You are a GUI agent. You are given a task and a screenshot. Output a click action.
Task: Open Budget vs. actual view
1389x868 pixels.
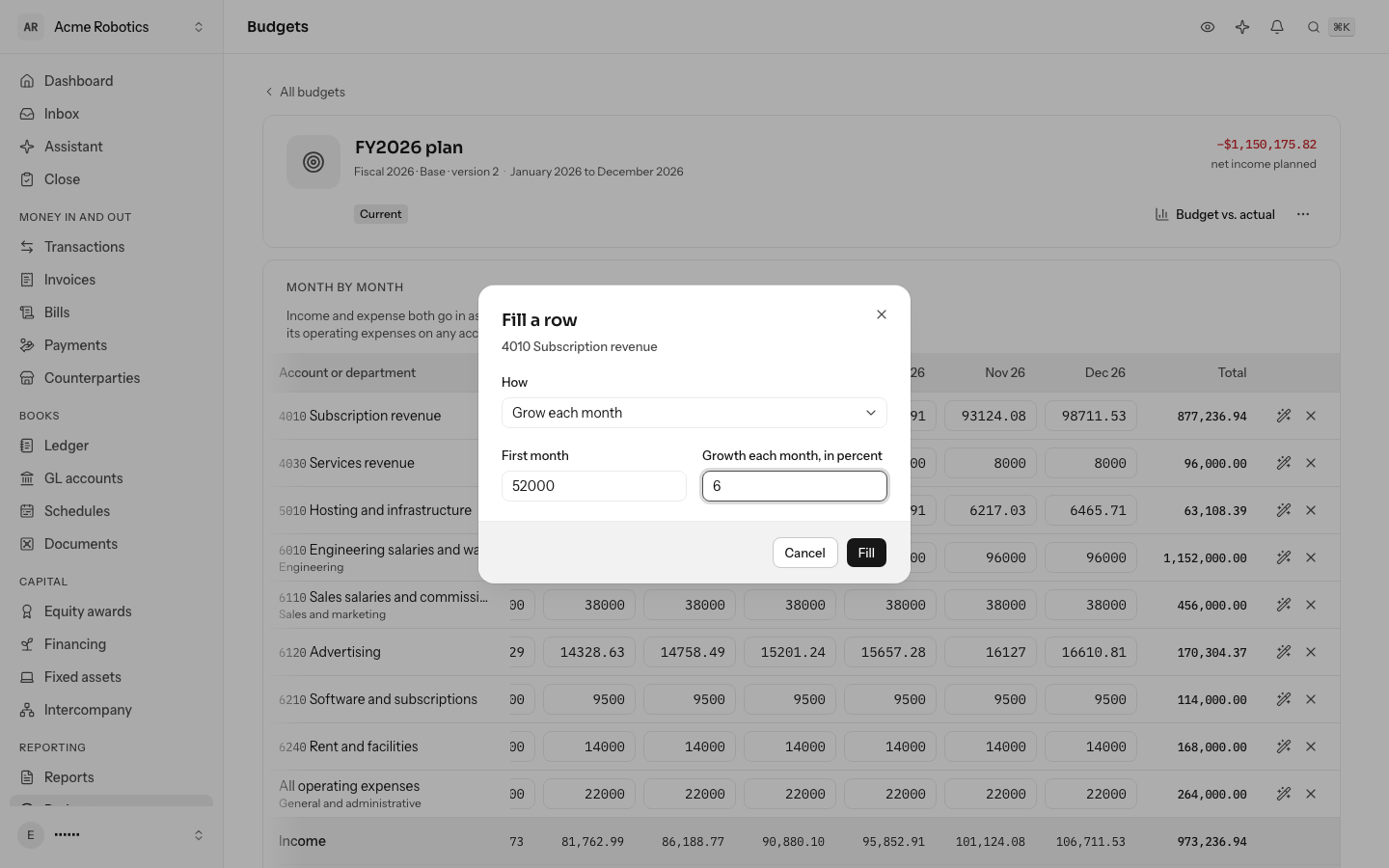point(1215,214)
